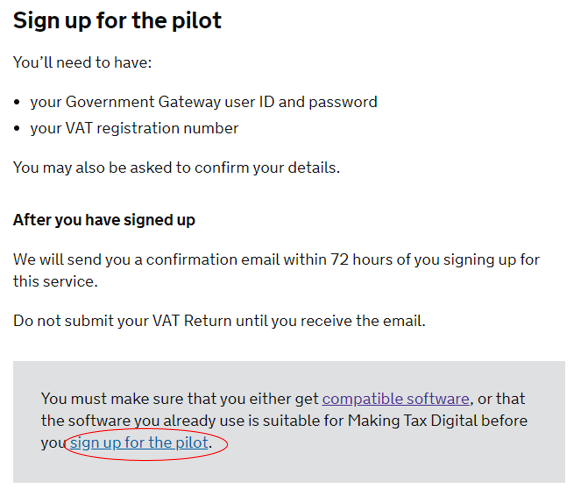This screenshot has width=577, height=501.
Task: Select the VAT registration number bullet item
Action: (134, 128)
